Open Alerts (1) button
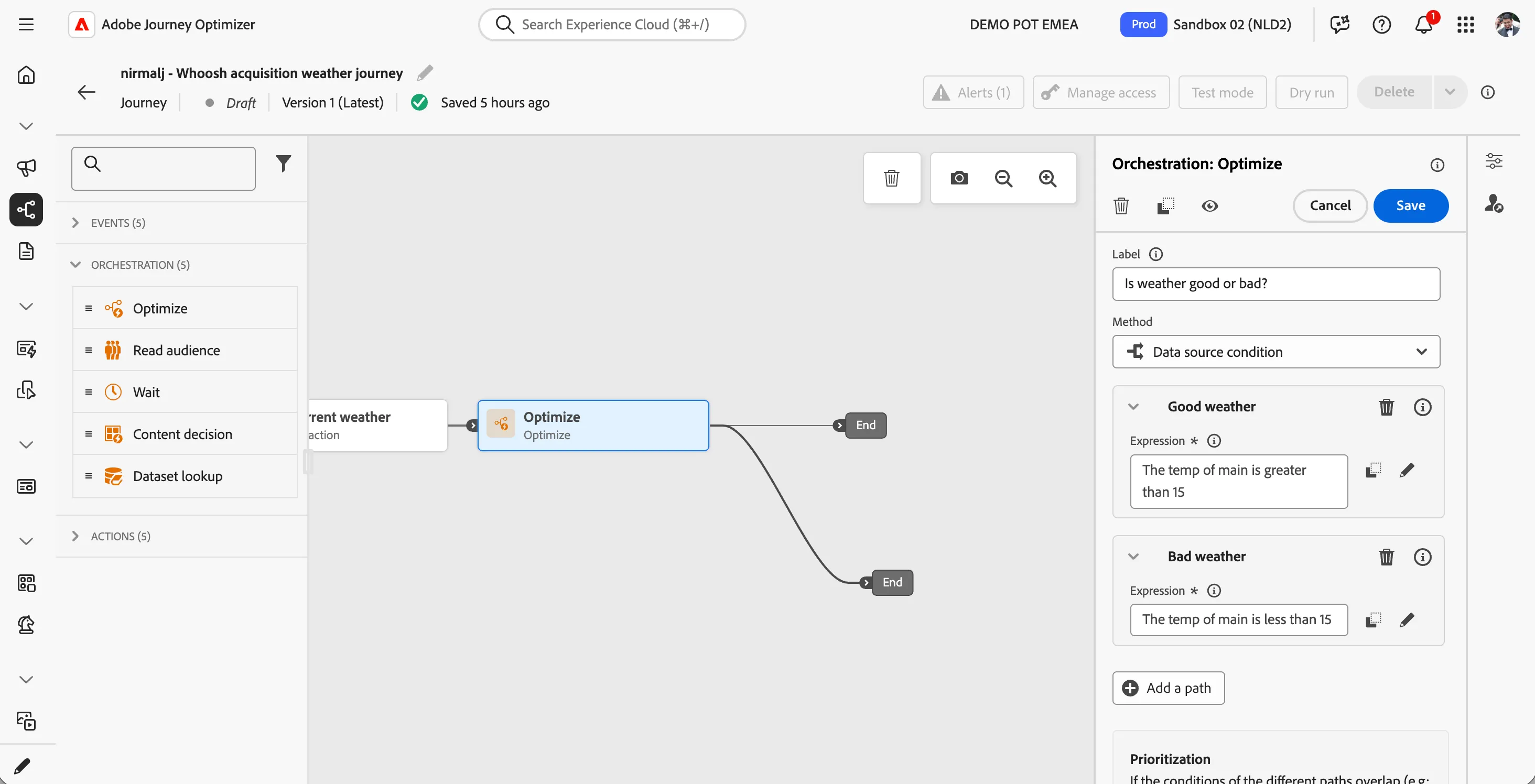 click(973, 92)
